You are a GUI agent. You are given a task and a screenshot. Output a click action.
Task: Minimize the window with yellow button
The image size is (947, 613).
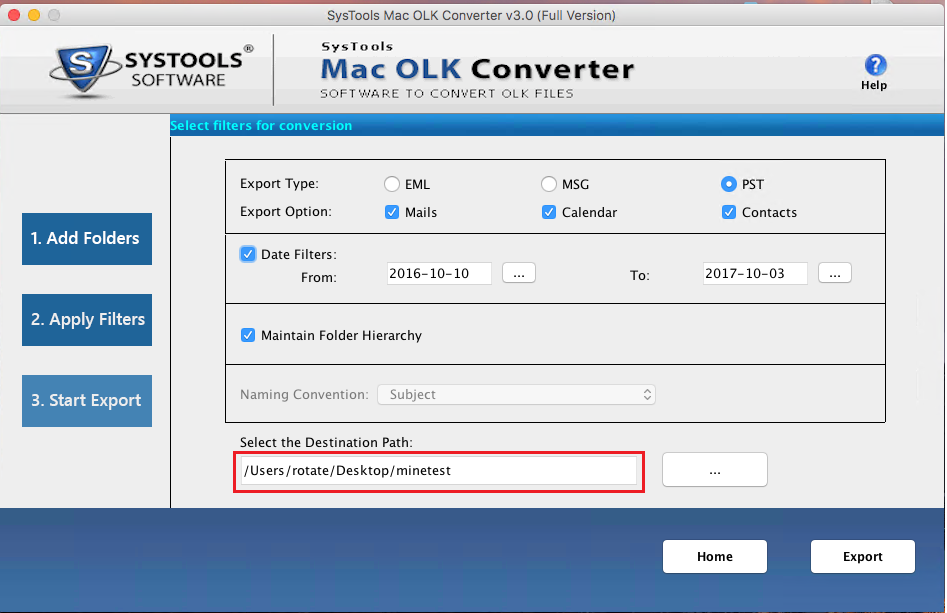coord(34,15)
